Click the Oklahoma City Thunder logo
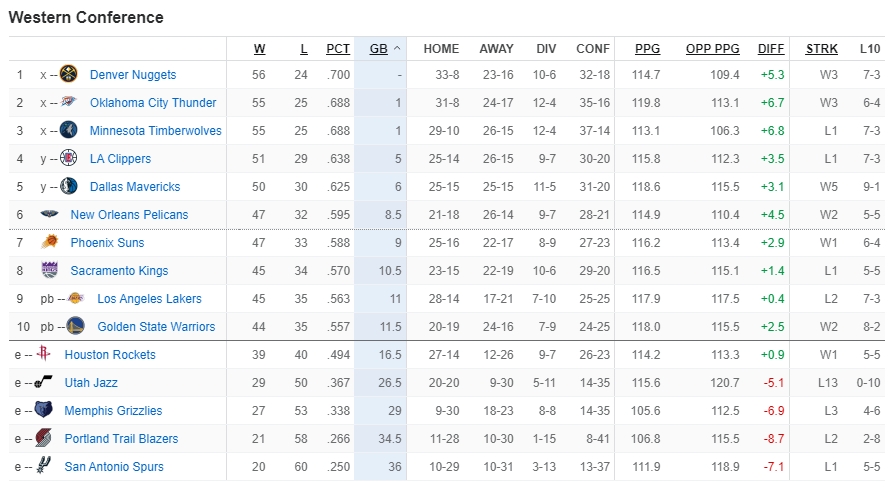Viewport: 896px width, 487px height. pos(69,103)
